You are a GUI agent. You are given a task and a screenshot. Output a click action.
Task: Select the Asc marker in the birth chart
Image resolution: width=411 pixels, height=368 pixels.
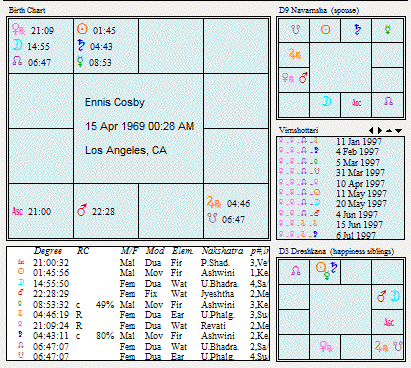[17, 211]
